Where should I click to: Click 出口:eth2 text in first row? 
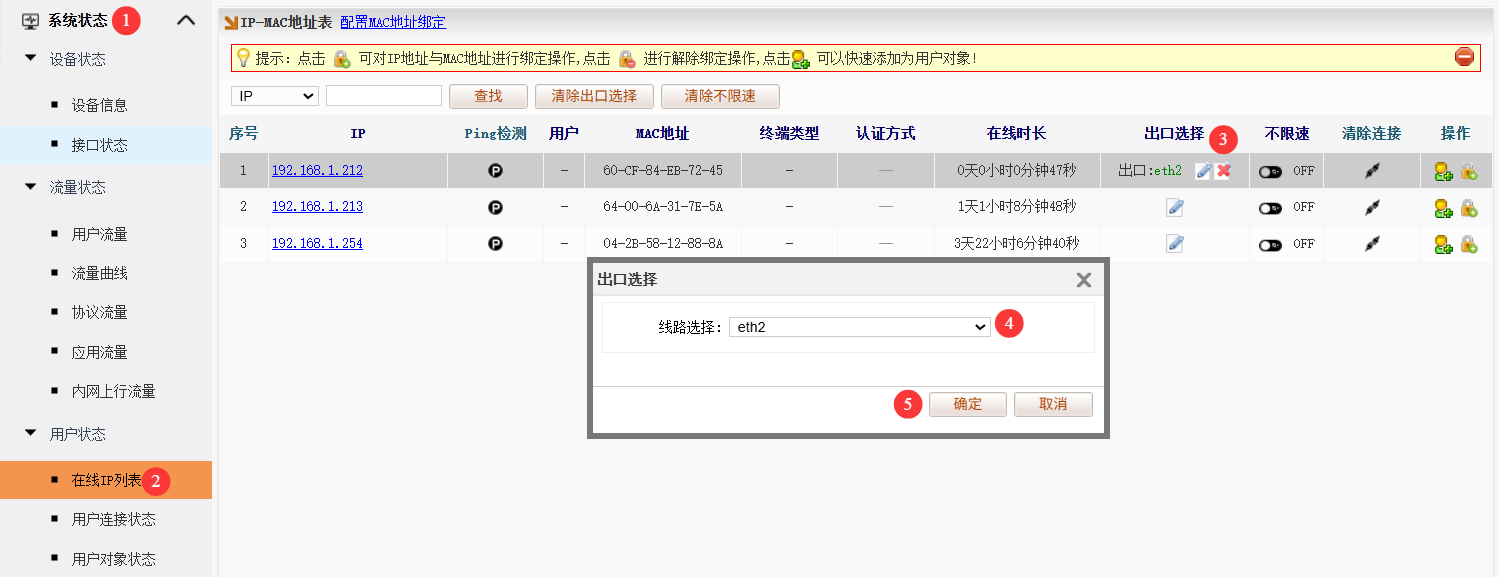click(1149, 171)
